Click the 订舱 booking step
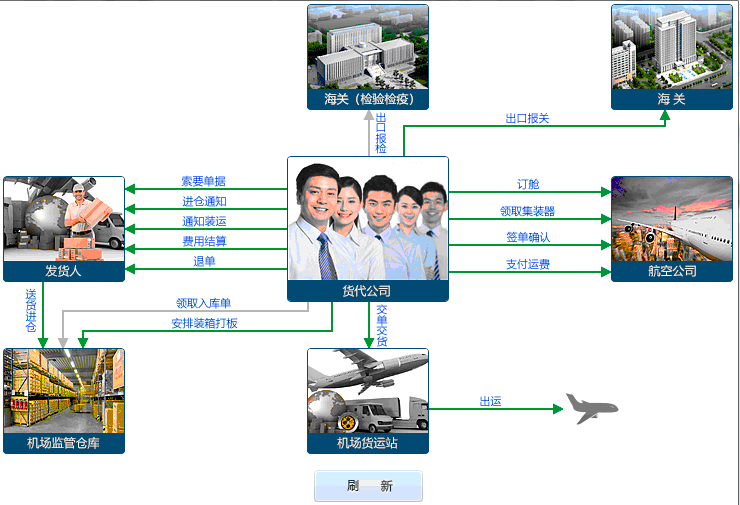This screenshot has width=740, height=505. click(x=528, y=184)
